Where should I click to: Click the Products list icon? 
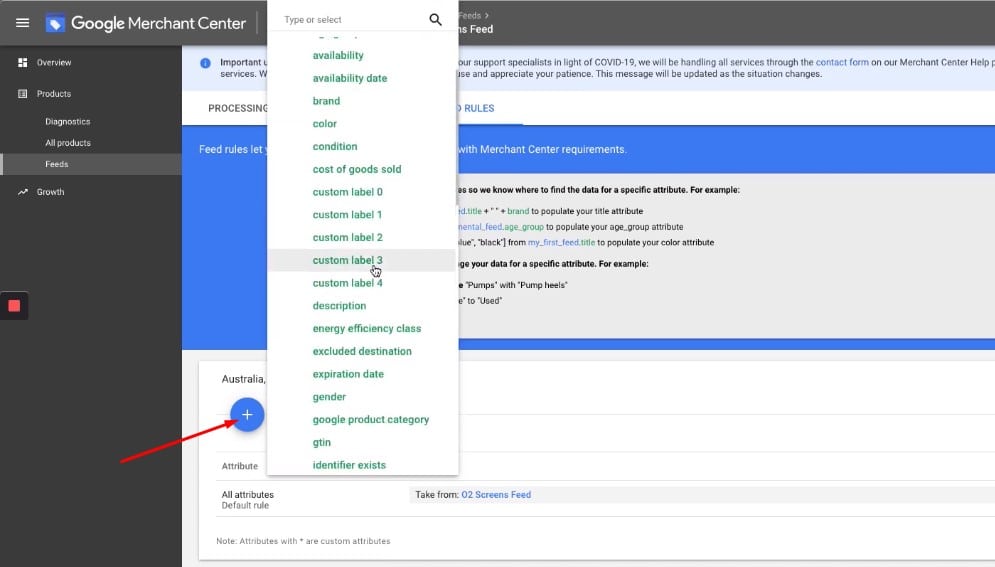(x=23, y=93)
